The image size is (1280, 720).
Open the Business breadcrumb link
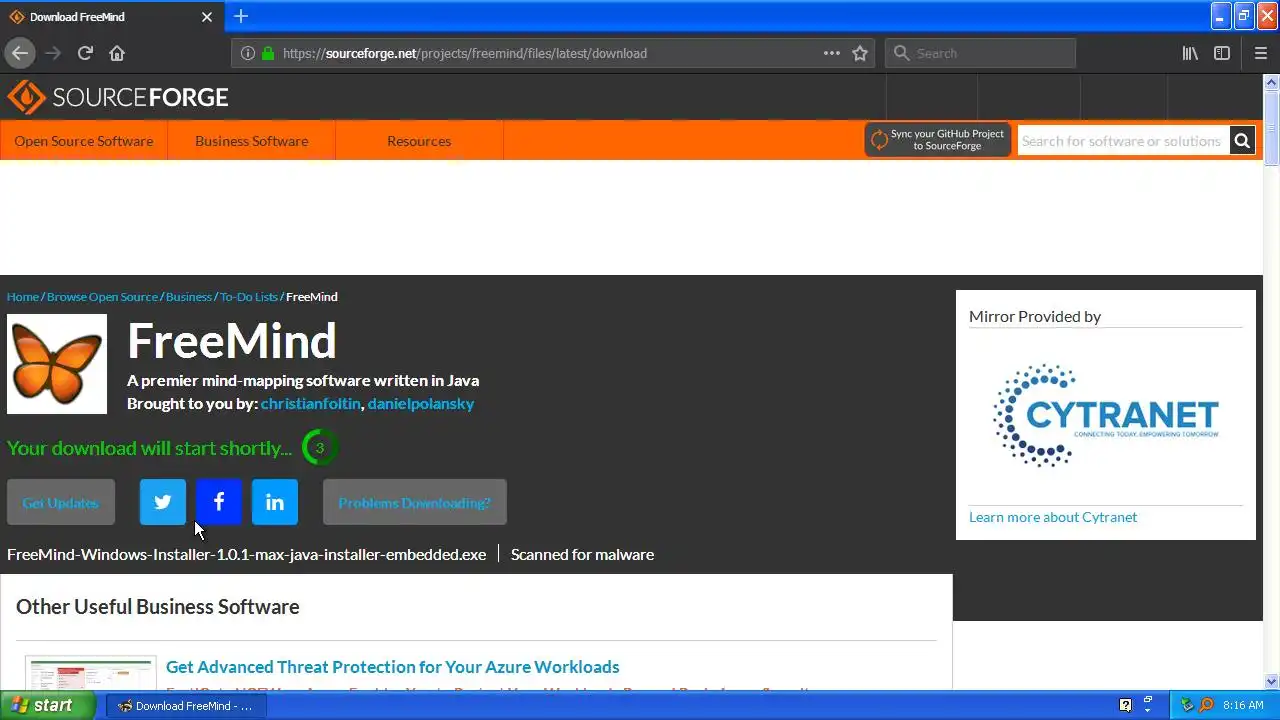pyautogui.click(x=189, y=297)
